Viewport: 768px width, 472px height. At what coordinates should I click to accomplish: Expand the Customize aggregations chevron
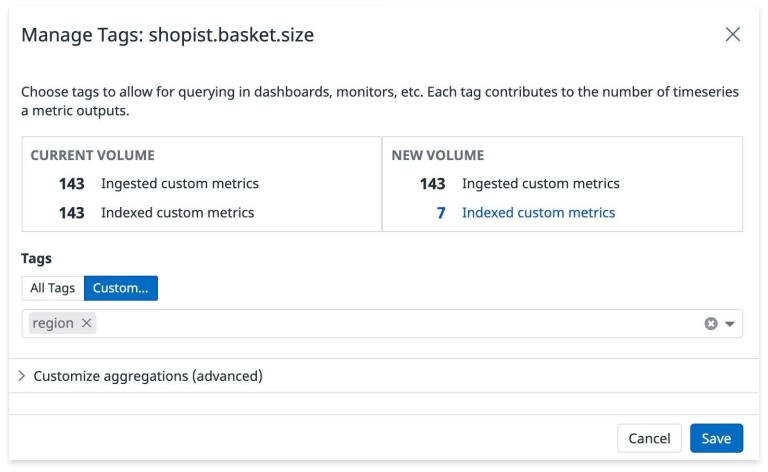click(22, 376)
